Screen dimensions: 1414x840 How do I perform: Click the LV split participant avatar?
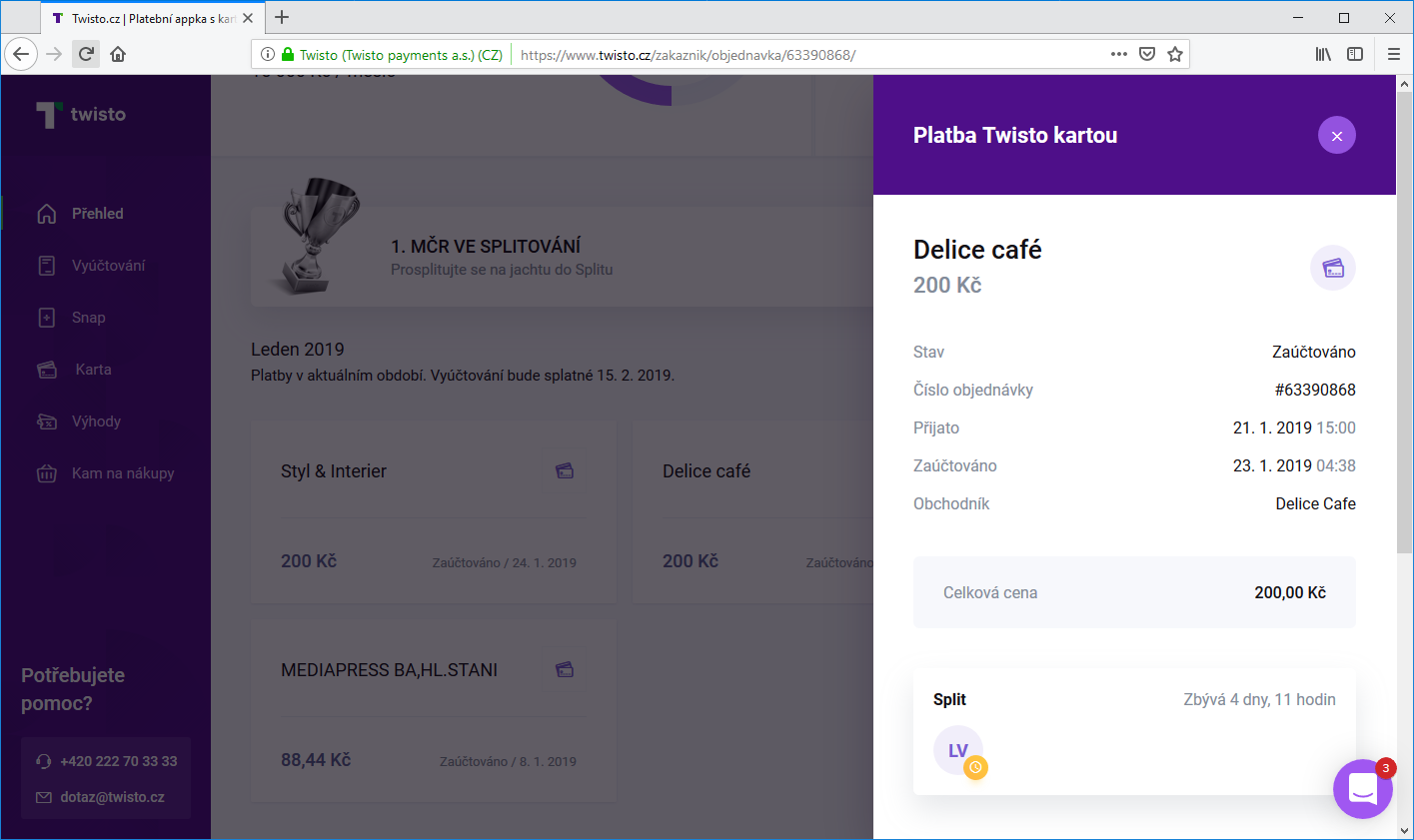958,751
